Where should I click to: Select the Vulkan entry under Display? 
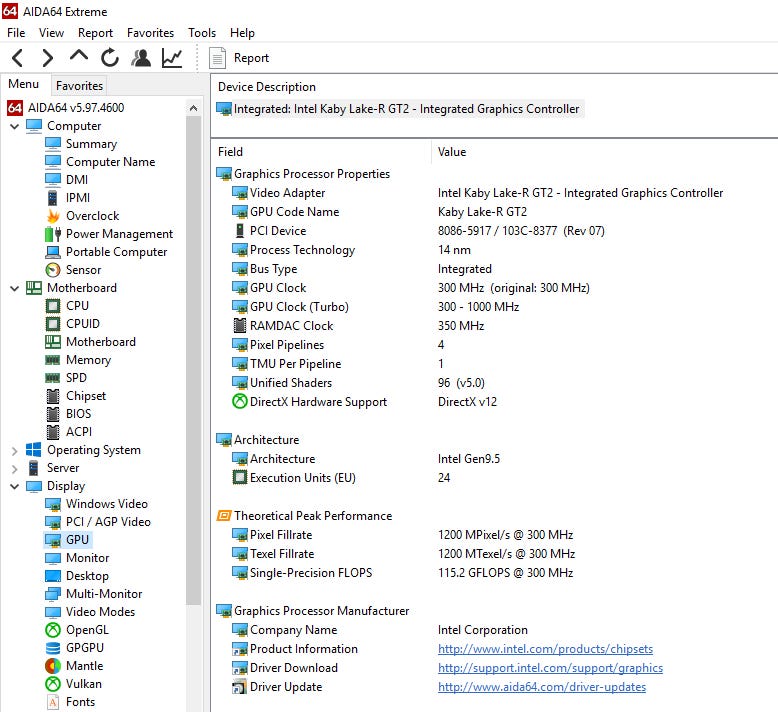tap(83, 684)
